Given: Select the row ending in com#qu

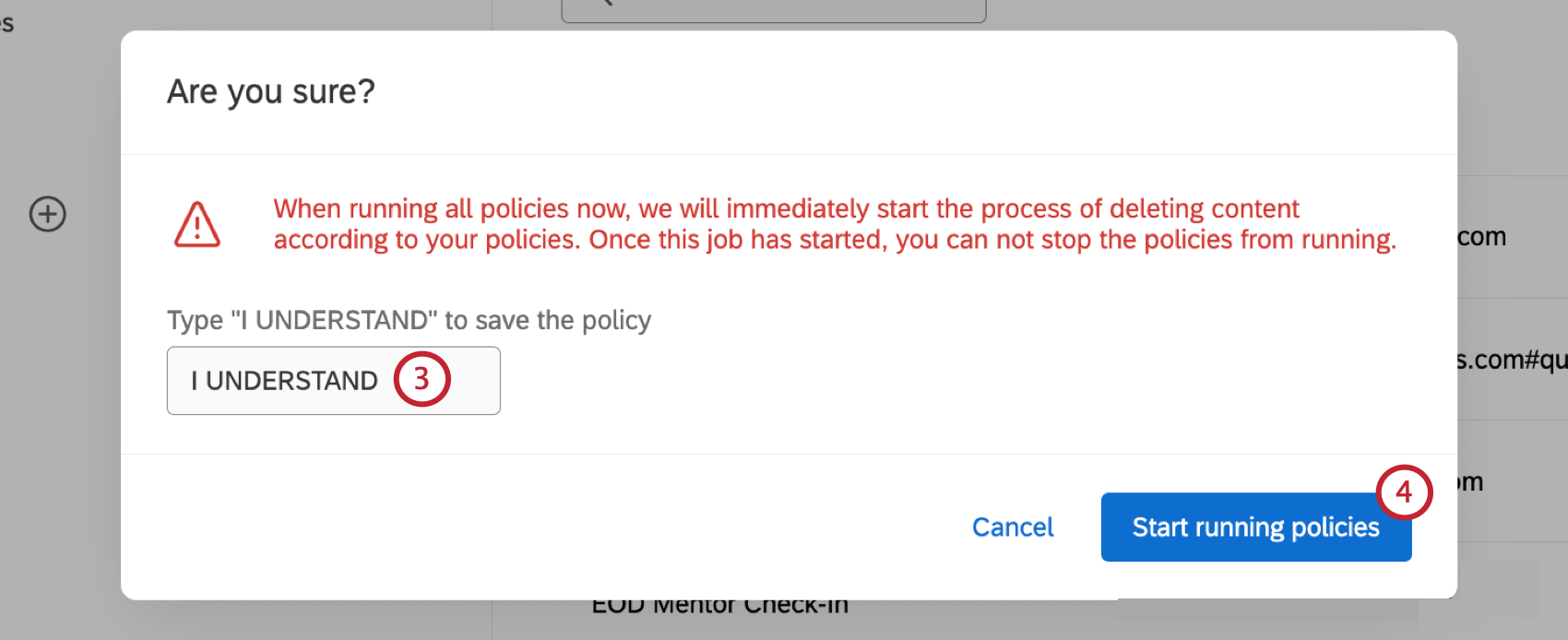Looking at the screenshot, I should pyautogui.click(x=1513, y=361).
